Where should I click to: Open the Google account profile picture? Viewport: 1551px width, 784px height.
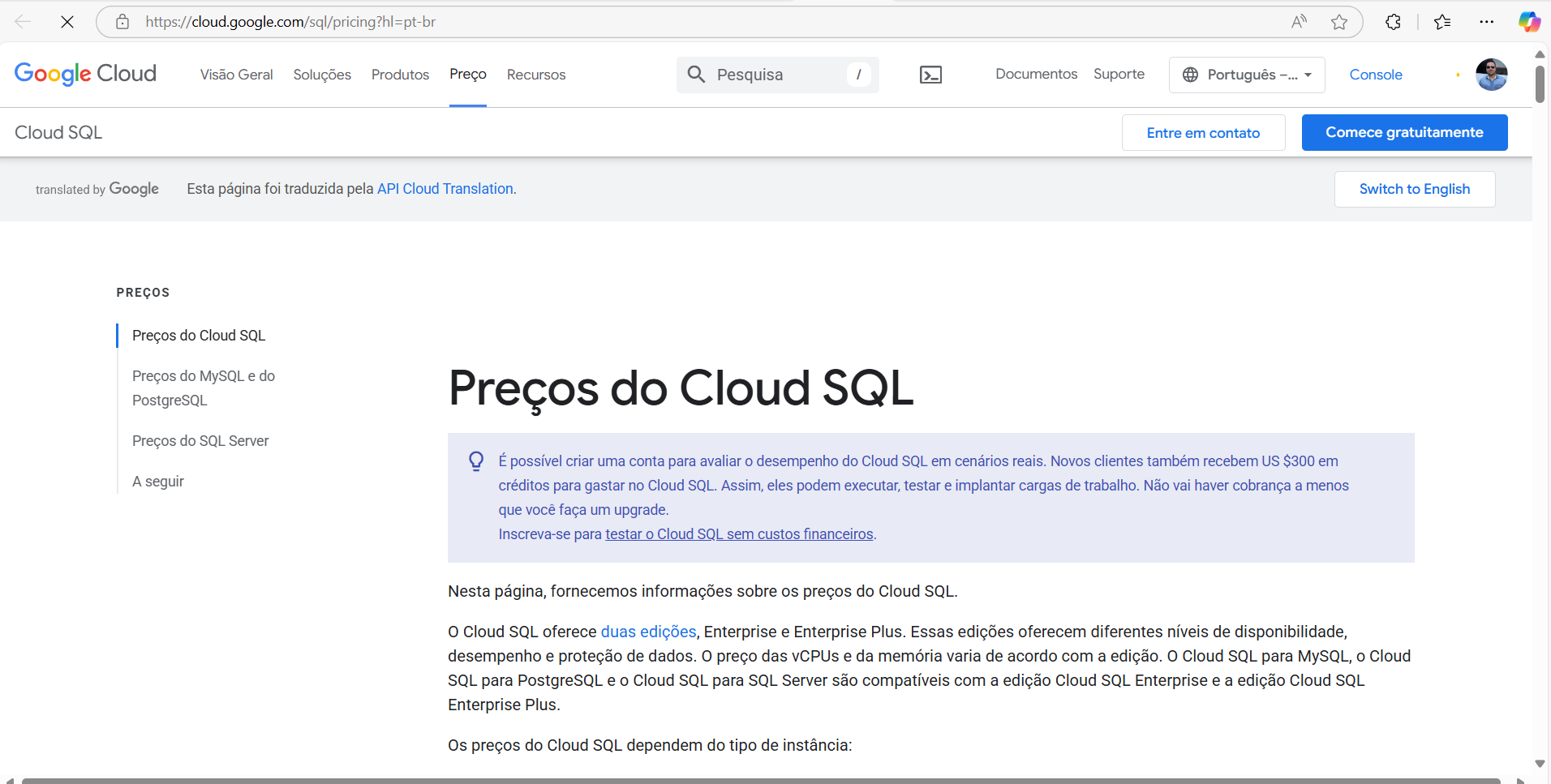pos(1491,75)
